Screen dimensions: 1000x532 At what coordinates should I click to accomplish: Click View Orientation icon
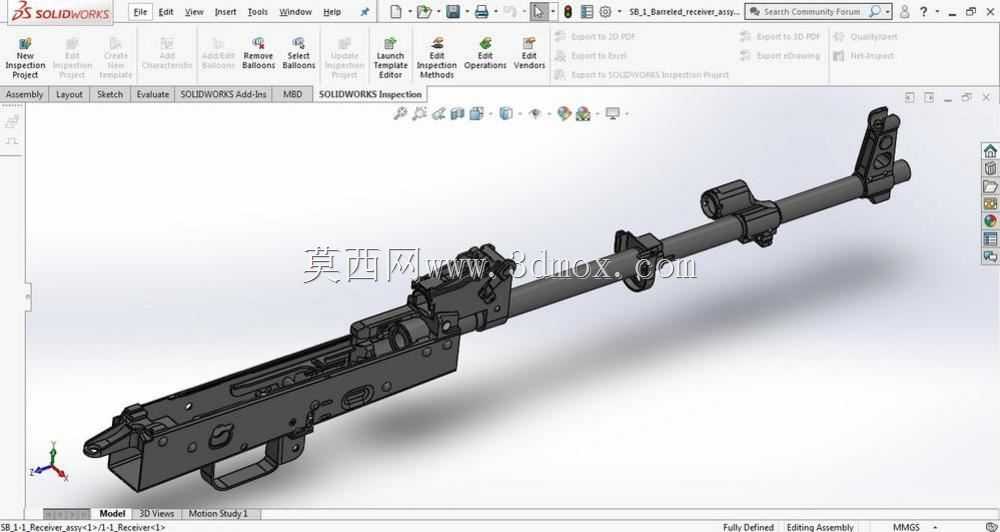pyautogui.click(x=476, y=114)
